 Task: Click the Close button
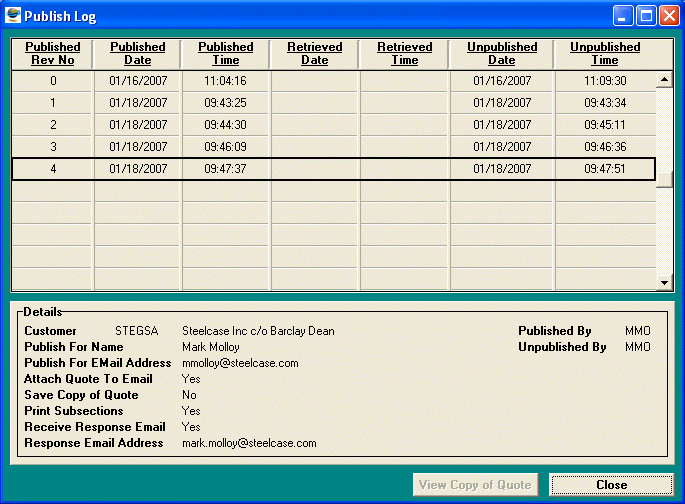click(611, 485)
